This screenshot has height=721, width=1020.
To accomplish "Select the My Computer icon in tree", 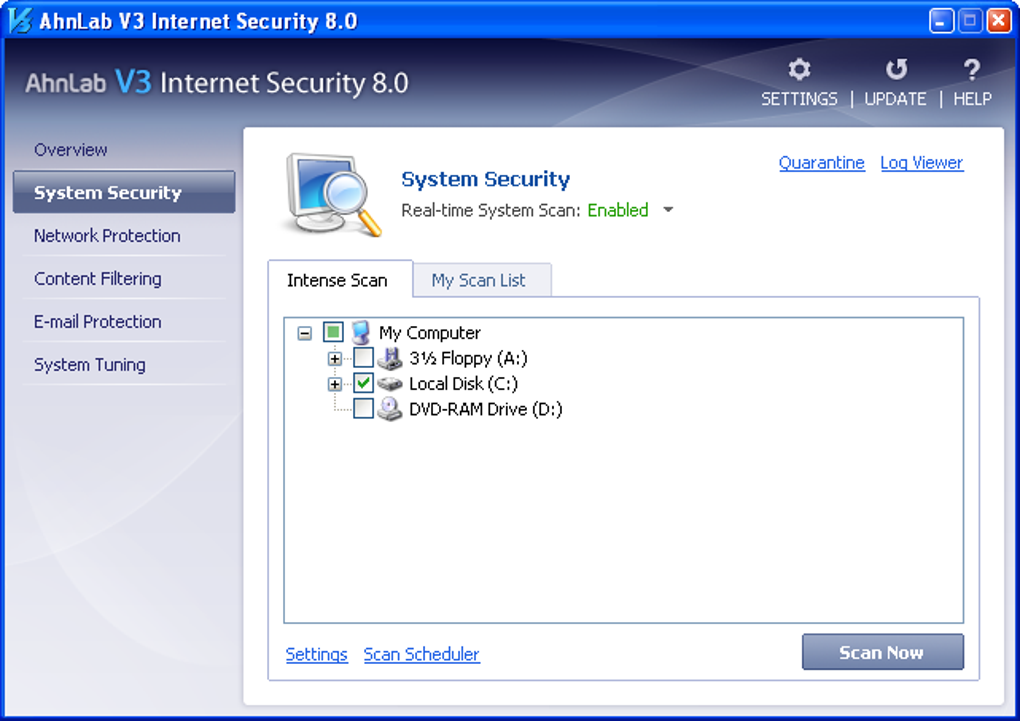I will coord(361,333).
